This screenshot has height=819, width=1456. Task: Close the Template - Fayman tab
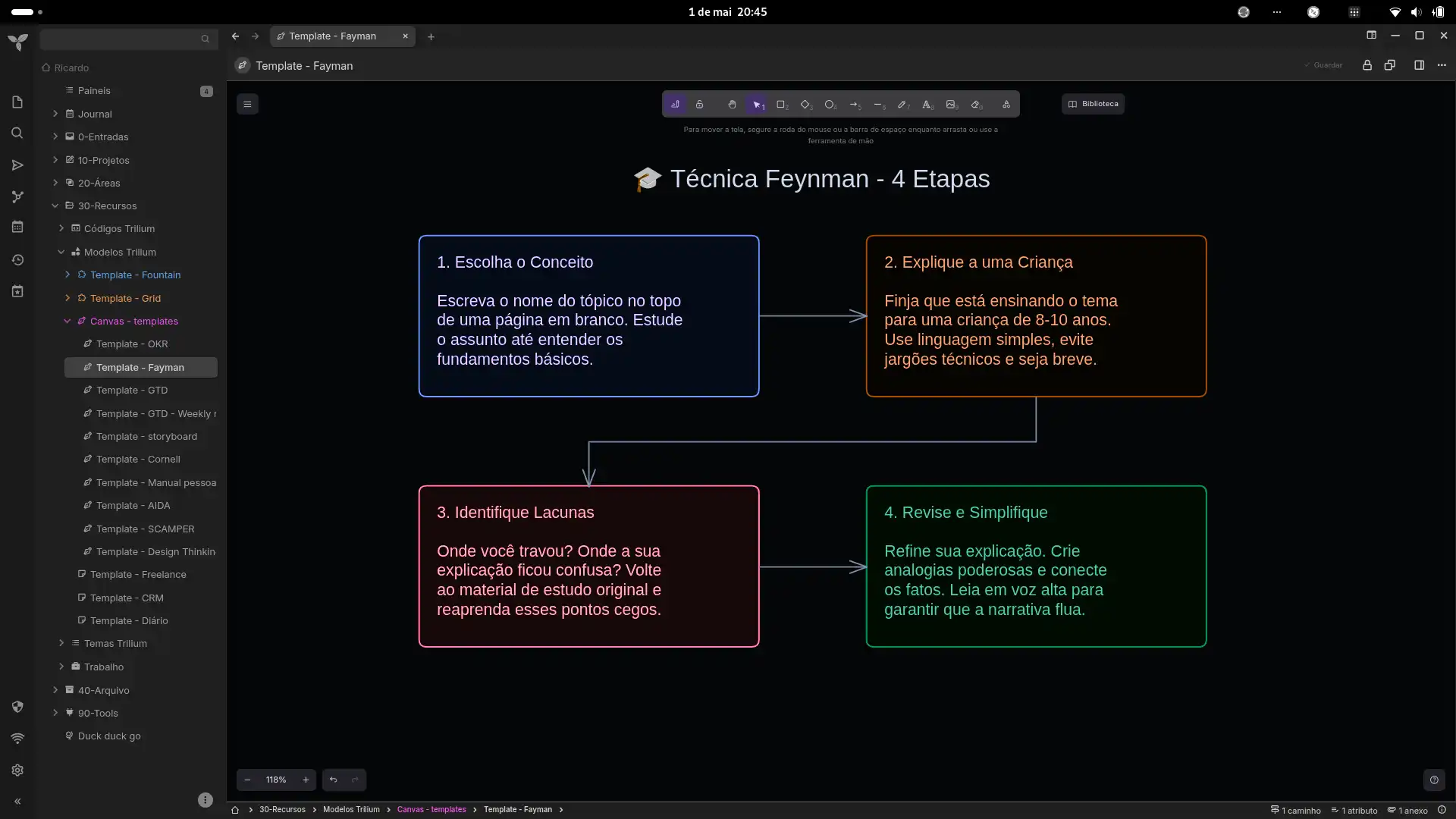(x=405, y=36)
